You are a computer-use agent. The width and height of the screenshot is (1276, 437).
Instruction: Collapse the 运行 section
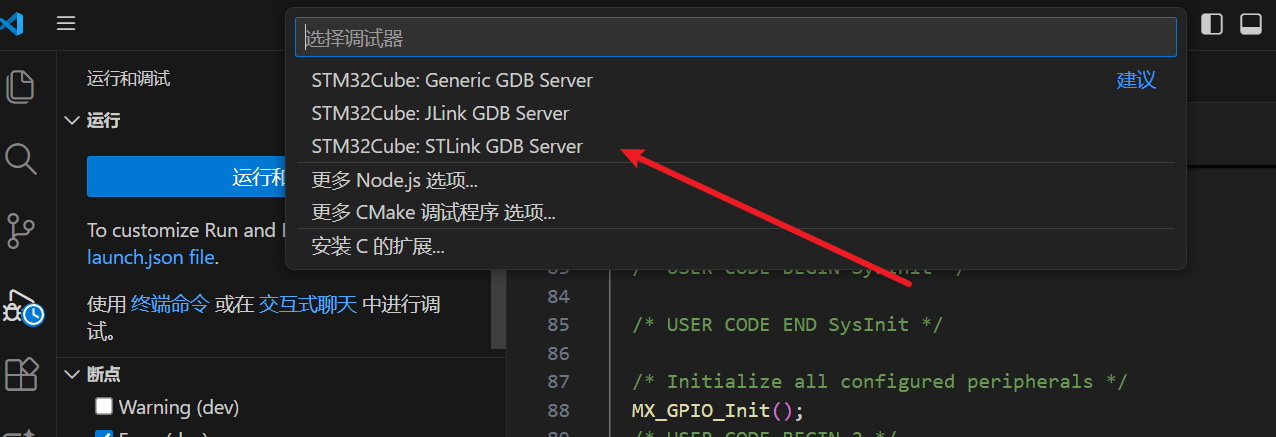tap(72, 120)
